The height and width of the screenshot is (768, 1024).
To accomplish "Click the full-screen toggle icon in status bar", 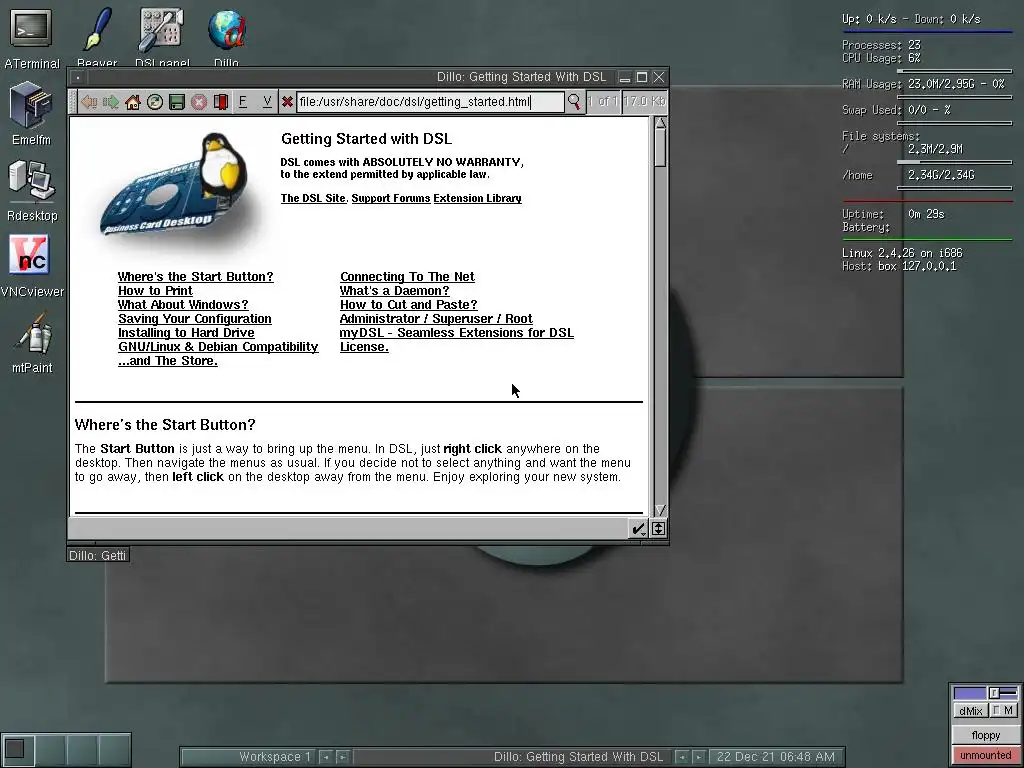I will 658,528.
